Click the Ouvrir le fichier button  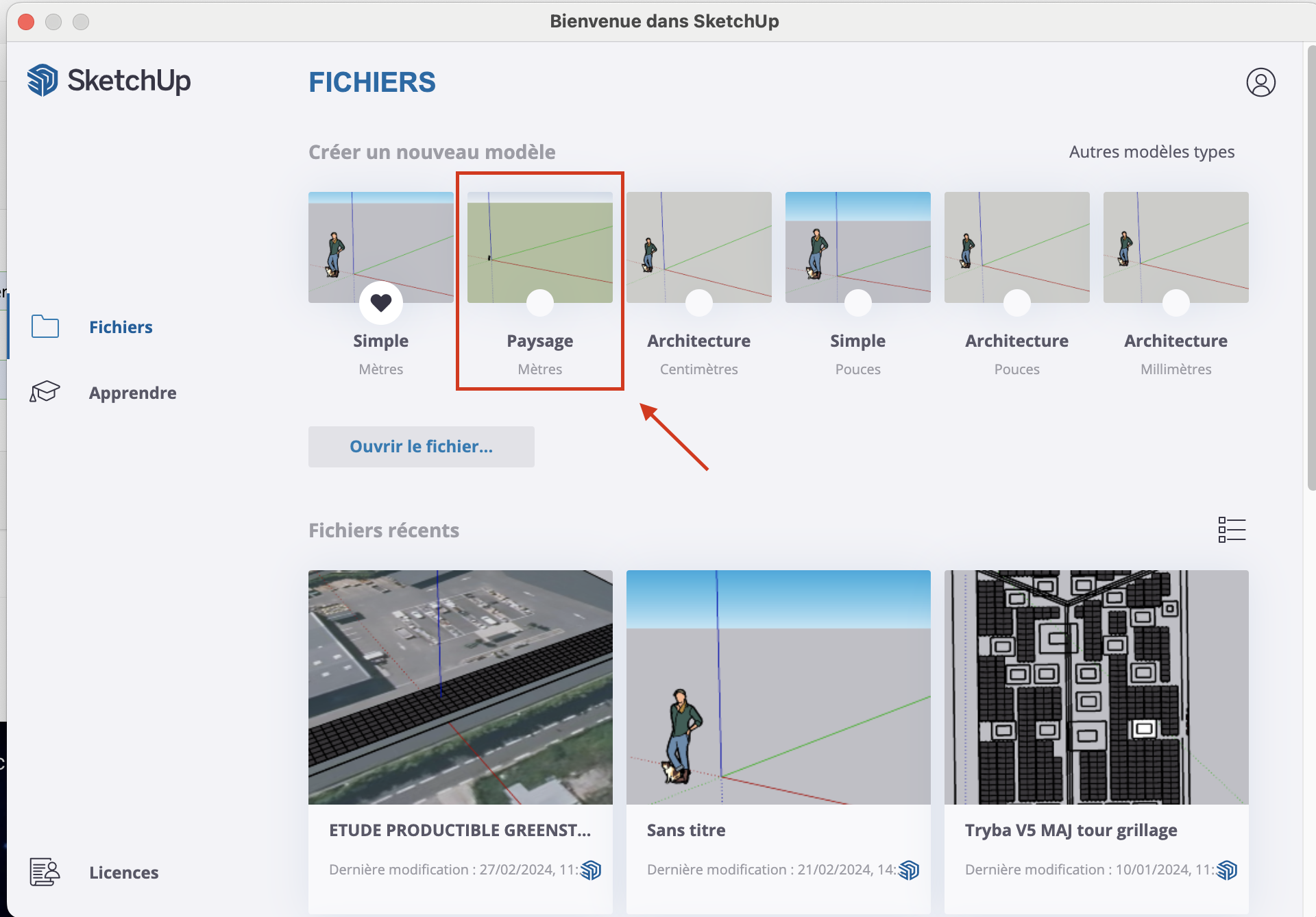click(422, 447)
